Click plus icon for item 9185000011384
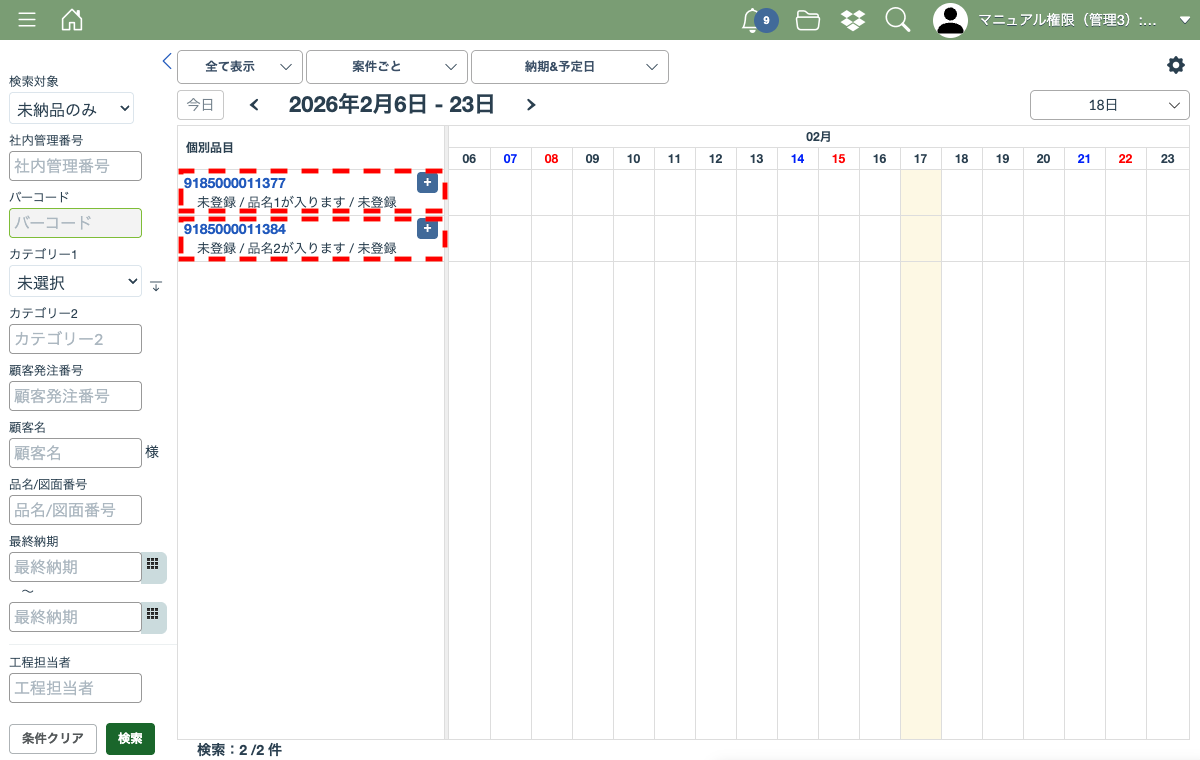 point(427,229)
